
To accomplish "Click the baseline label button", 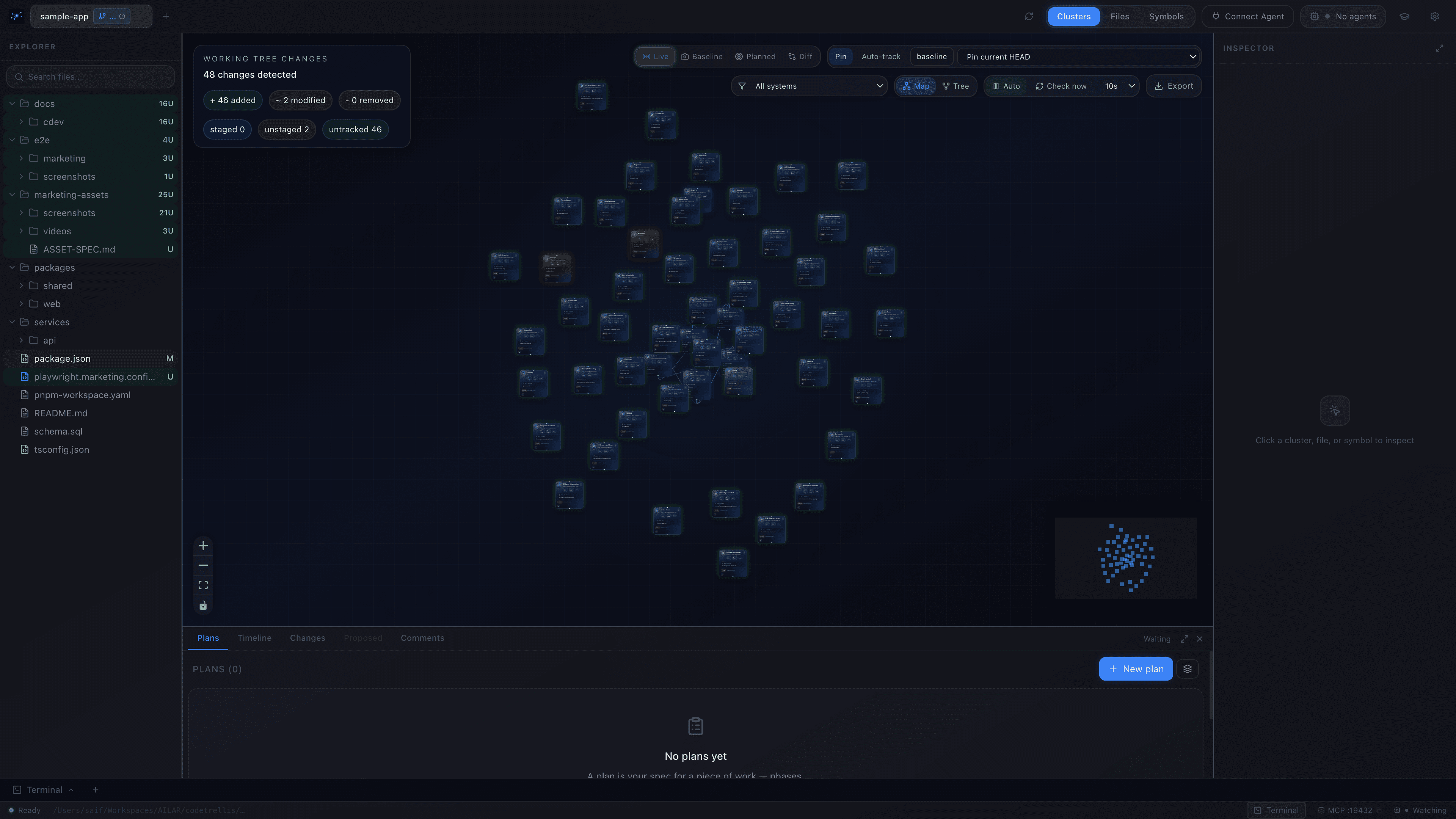I will (932, 56).
